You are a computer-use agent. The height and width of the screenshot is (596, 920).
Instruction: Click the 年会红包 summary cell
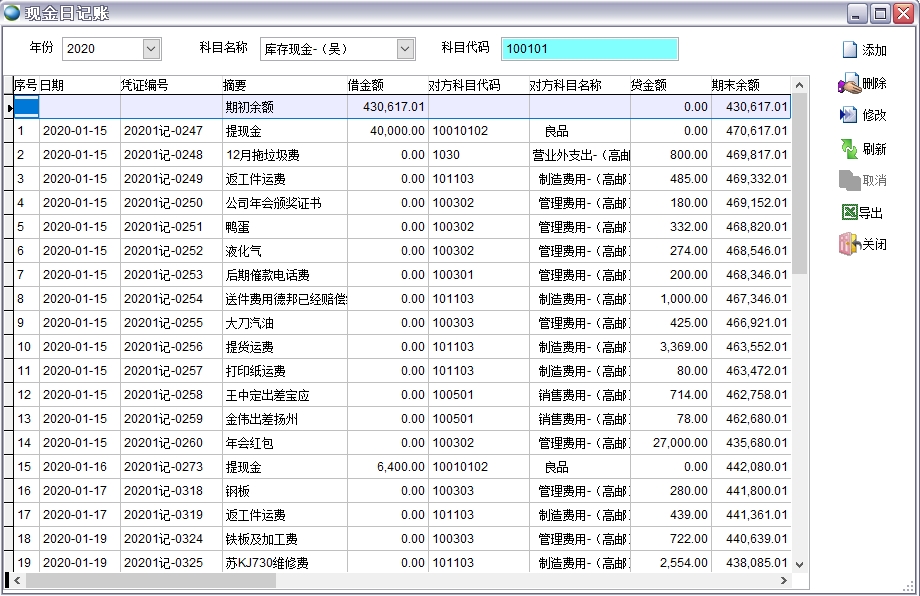(x=249, y=443)
